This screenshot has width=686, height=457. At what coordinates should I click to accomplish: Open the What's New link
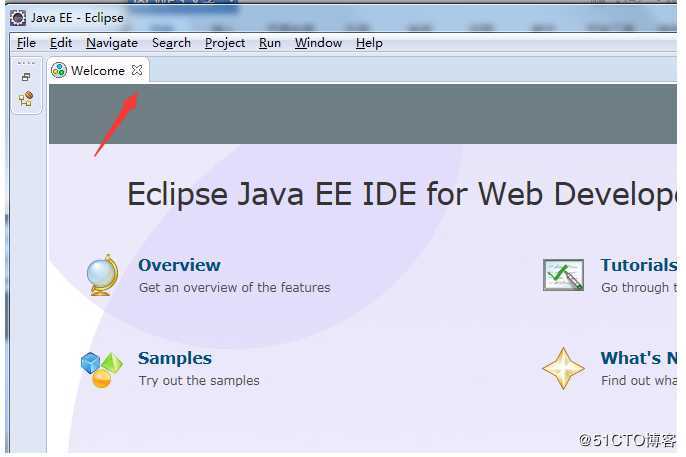point(638,358)
